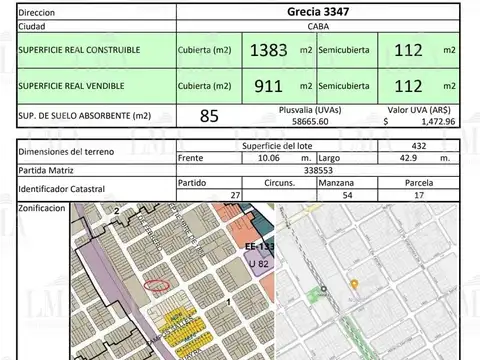The image size is (480, 360).
Task: Click the 'Partido' column header
Action: [x=209, y=183]
